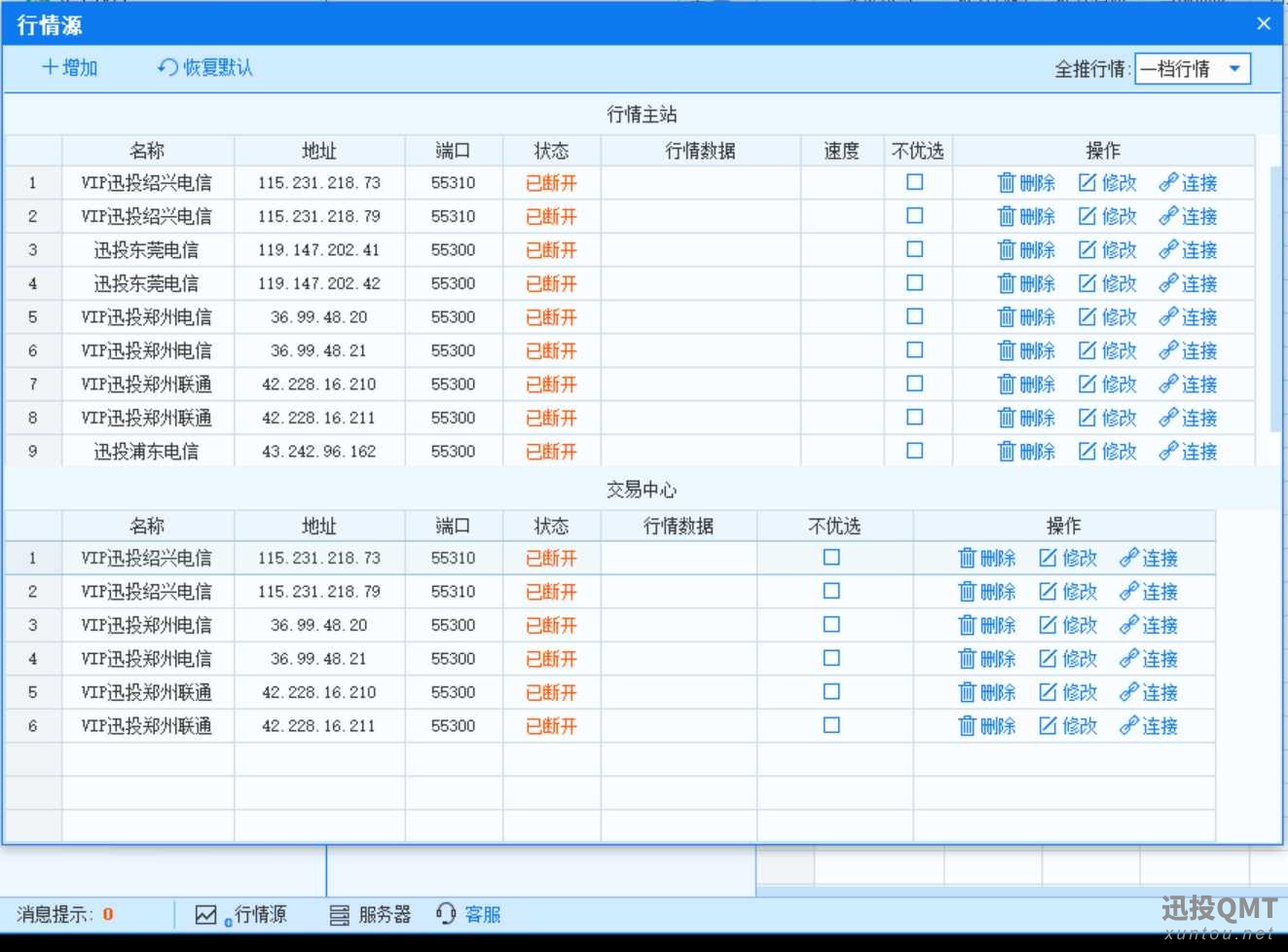Image resolution: width=1288 pixels, height=952 pixels.
Task: Tick 不优选 for 行情主站 row 1
Action: [915, 182]
